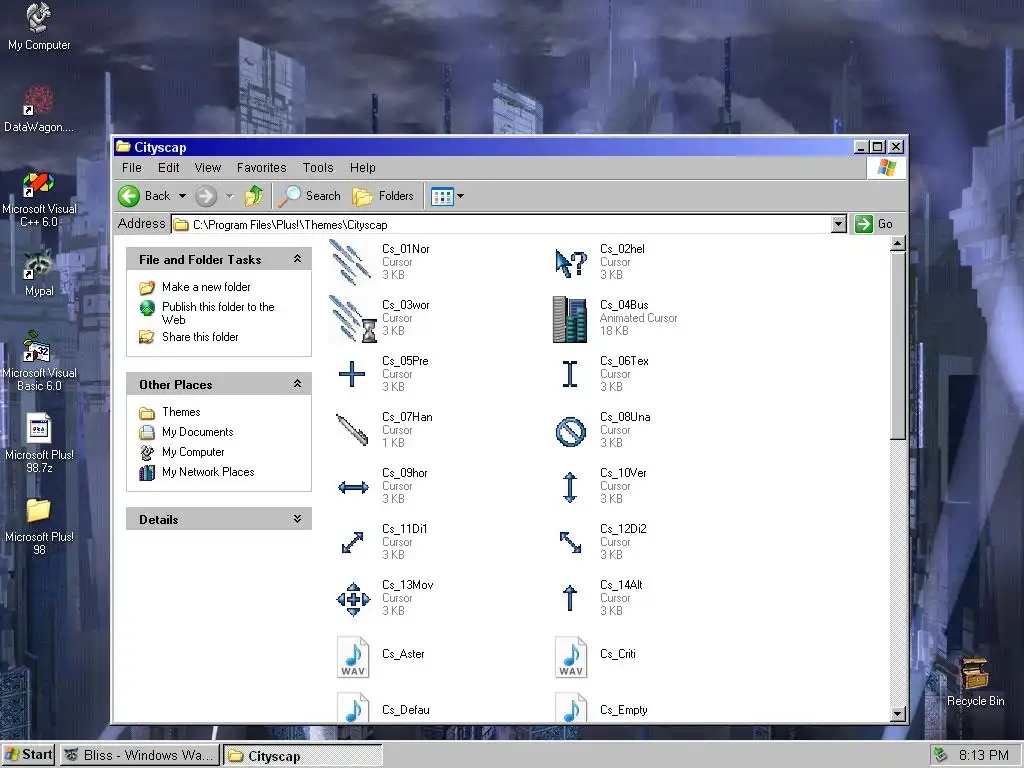Select the Cs_10Ver vertical resize cursor icon
The height and width of the screenshot is (768, 1024).
(569, 487)
